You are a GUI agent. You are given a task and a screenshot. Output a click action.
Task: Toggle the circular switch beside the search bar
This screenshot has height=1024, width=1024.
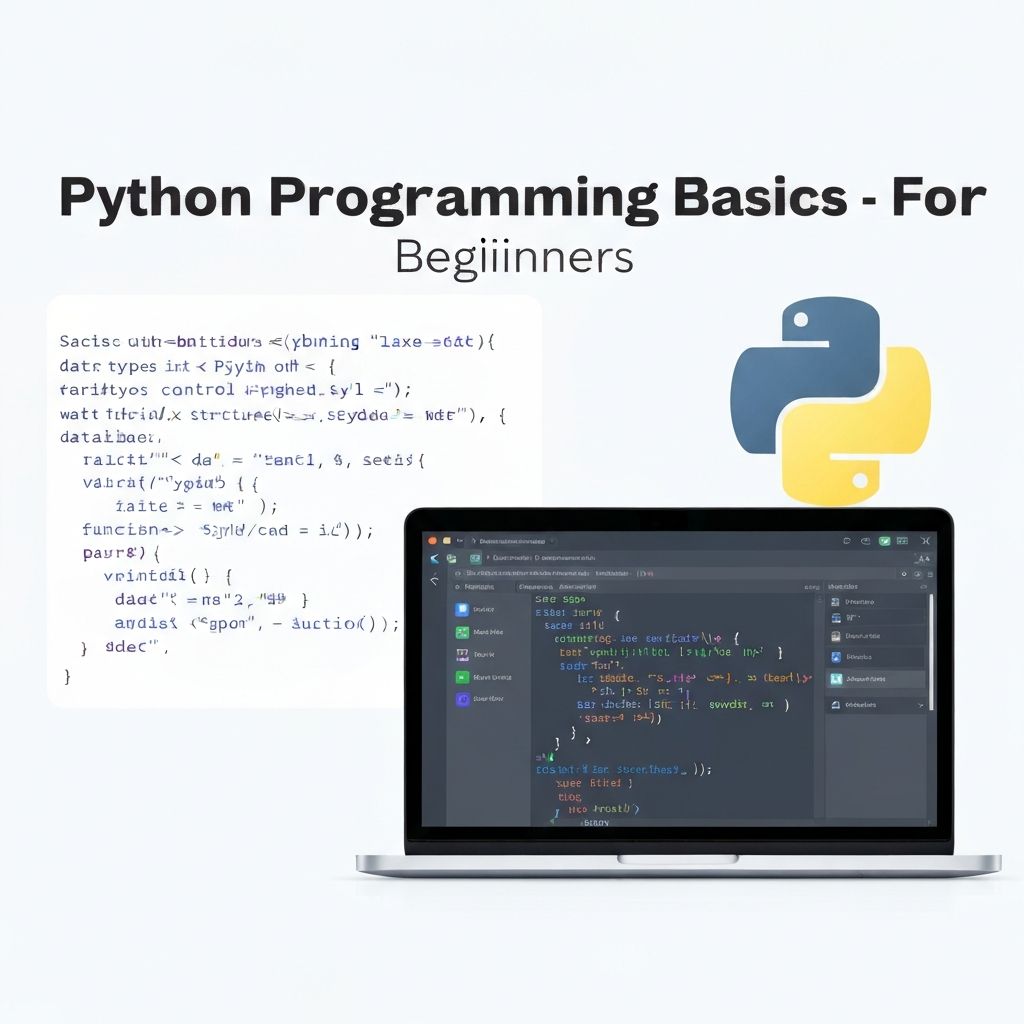904,574
